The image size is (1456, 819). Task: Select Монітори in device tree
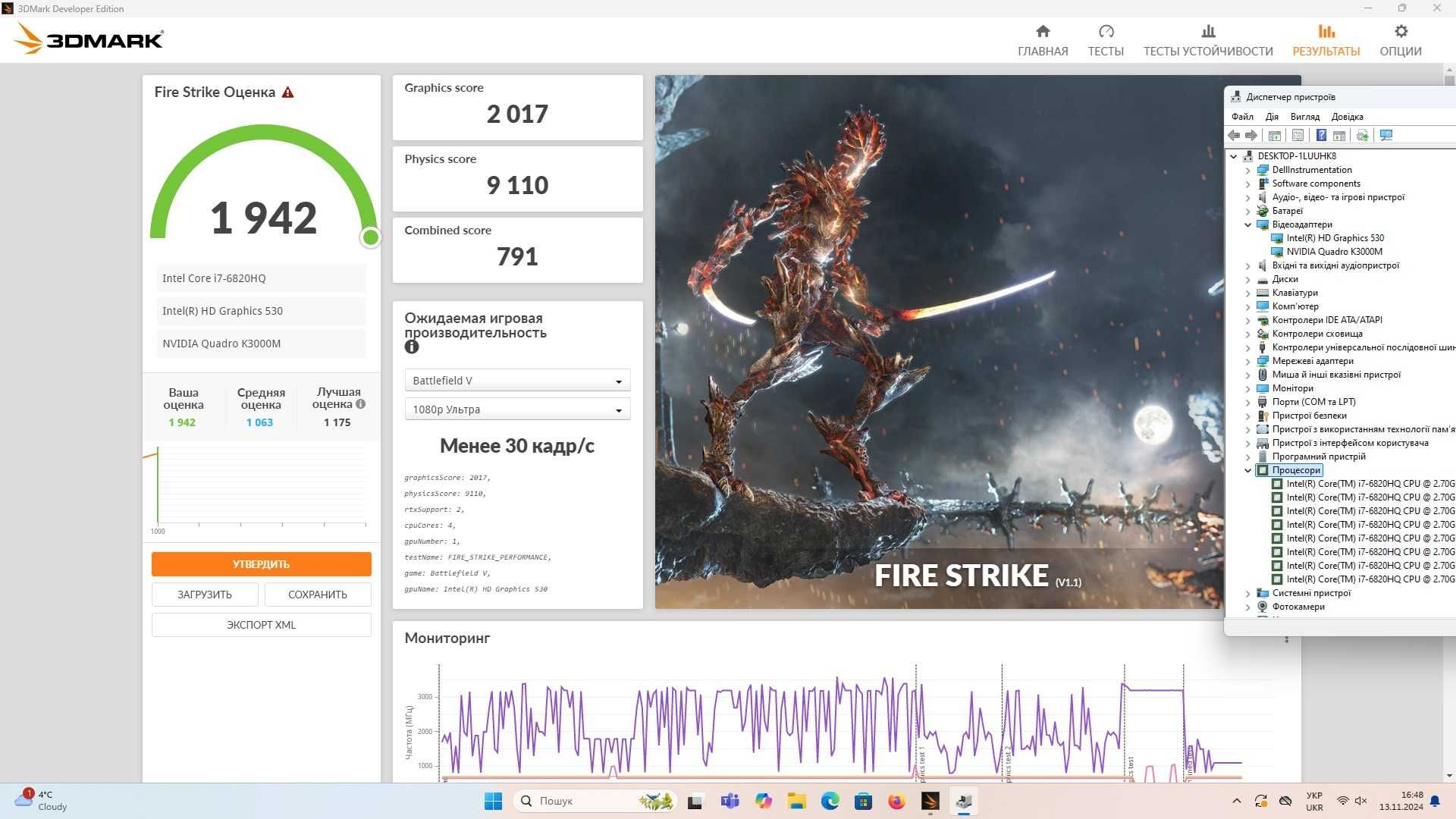(1292, 388)
